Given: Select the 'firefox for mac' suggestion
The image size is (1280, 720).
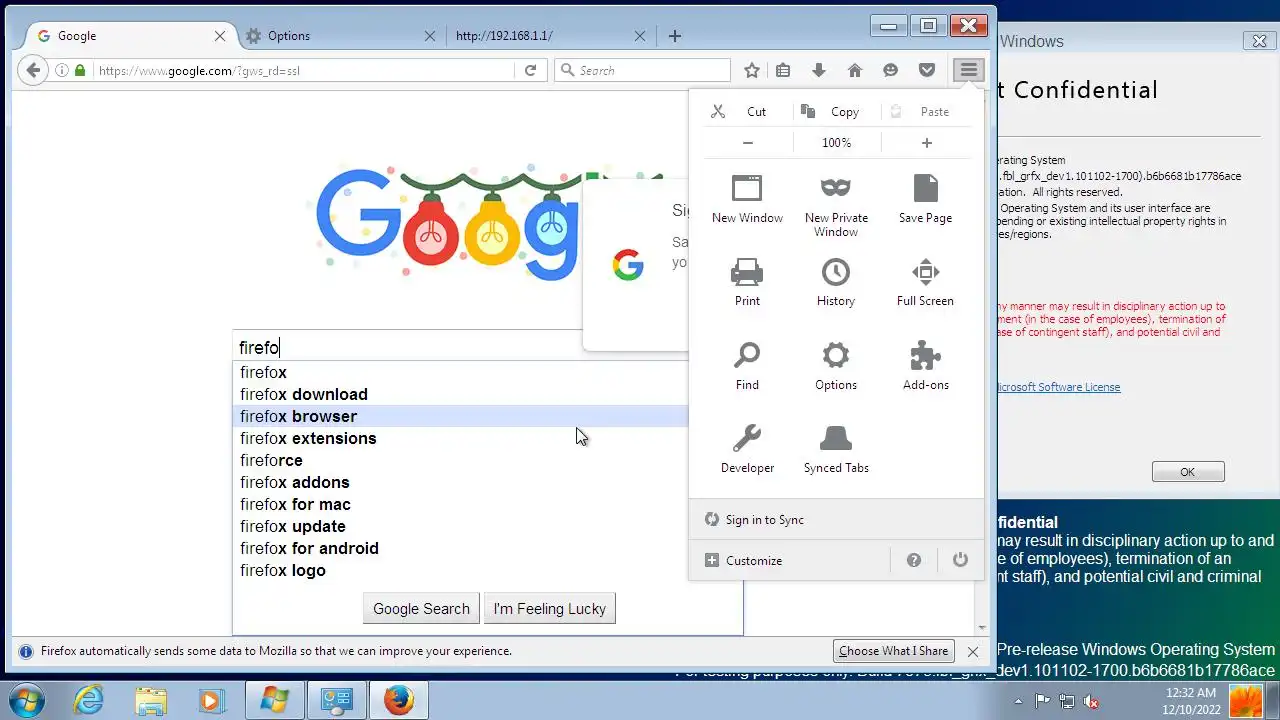Looking at the screenshot, I should [x=460, y=504].
